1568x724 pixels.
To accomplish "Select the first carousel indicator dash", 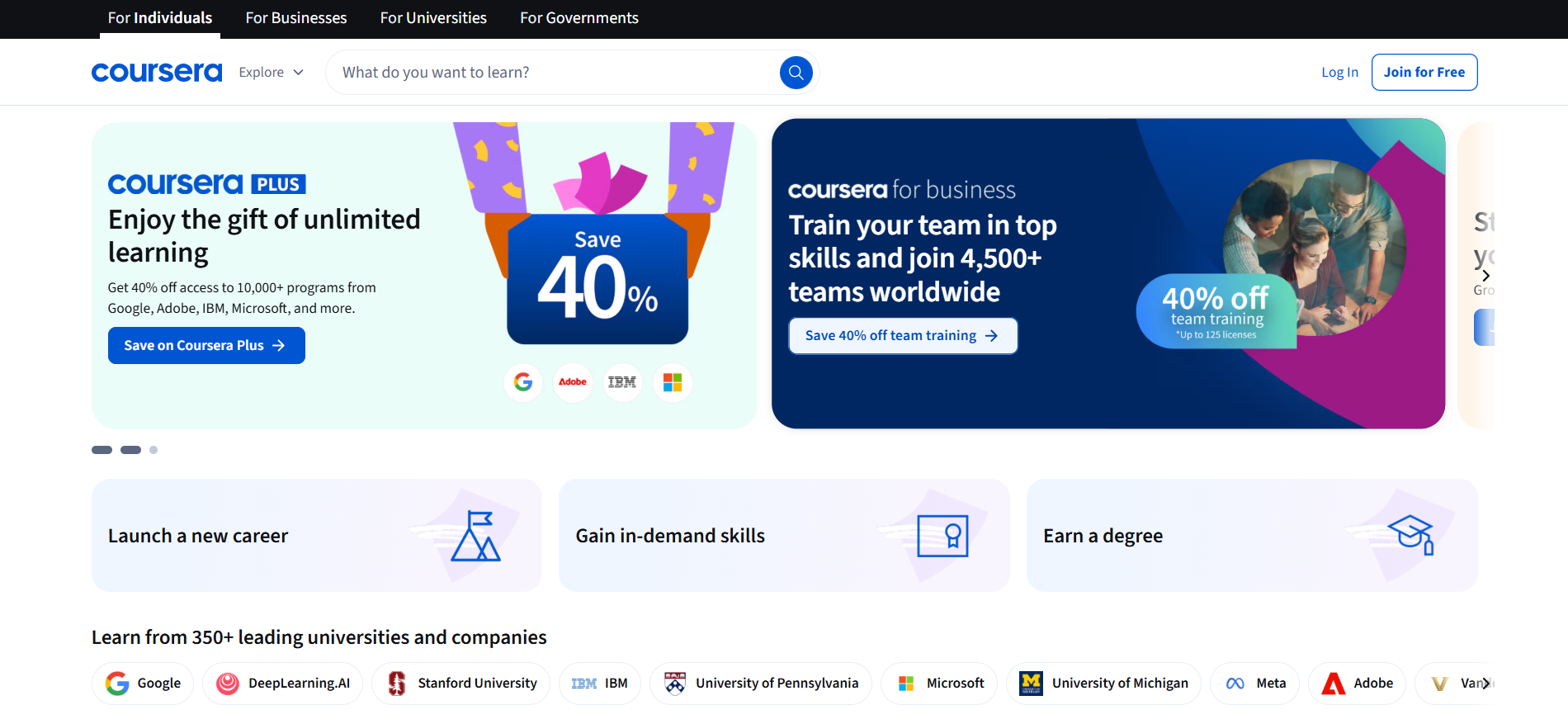I will pyautogui.click(x=102, y=450).
